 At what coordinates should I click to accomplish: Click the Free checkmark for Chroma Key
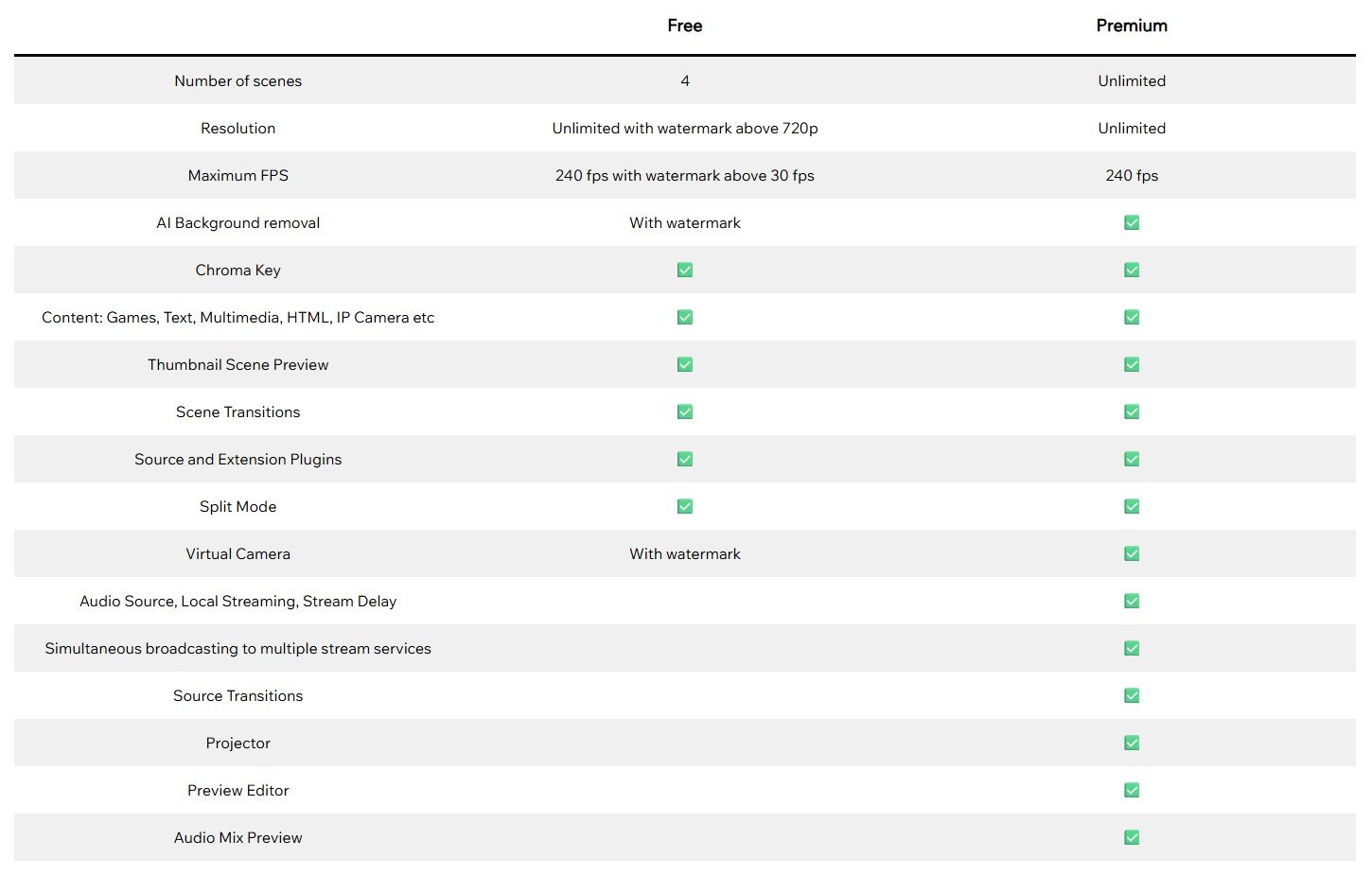click(685, 271)
